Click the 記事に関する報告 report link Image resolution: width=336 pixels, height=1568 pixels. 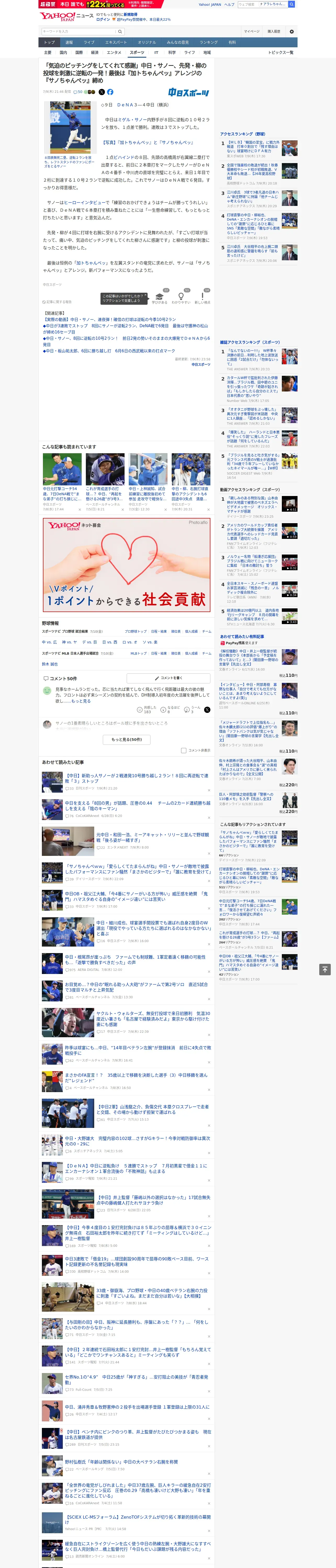point(57,302)
